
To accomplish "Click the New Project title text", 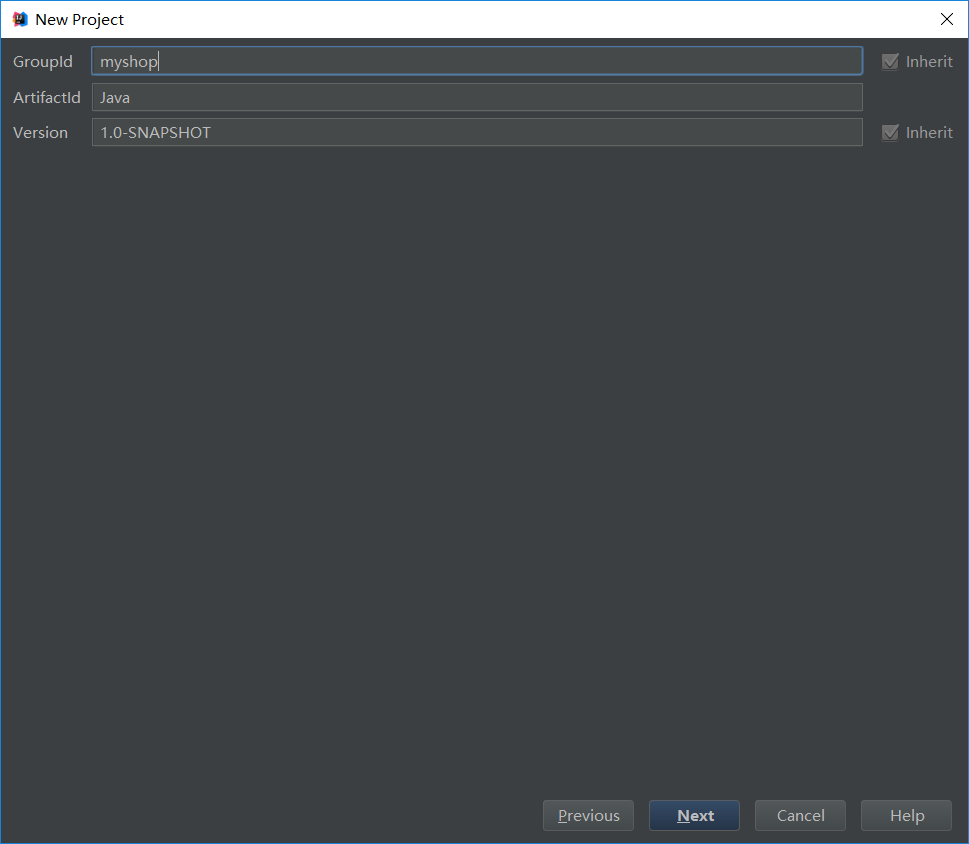I will pos(80,20).
